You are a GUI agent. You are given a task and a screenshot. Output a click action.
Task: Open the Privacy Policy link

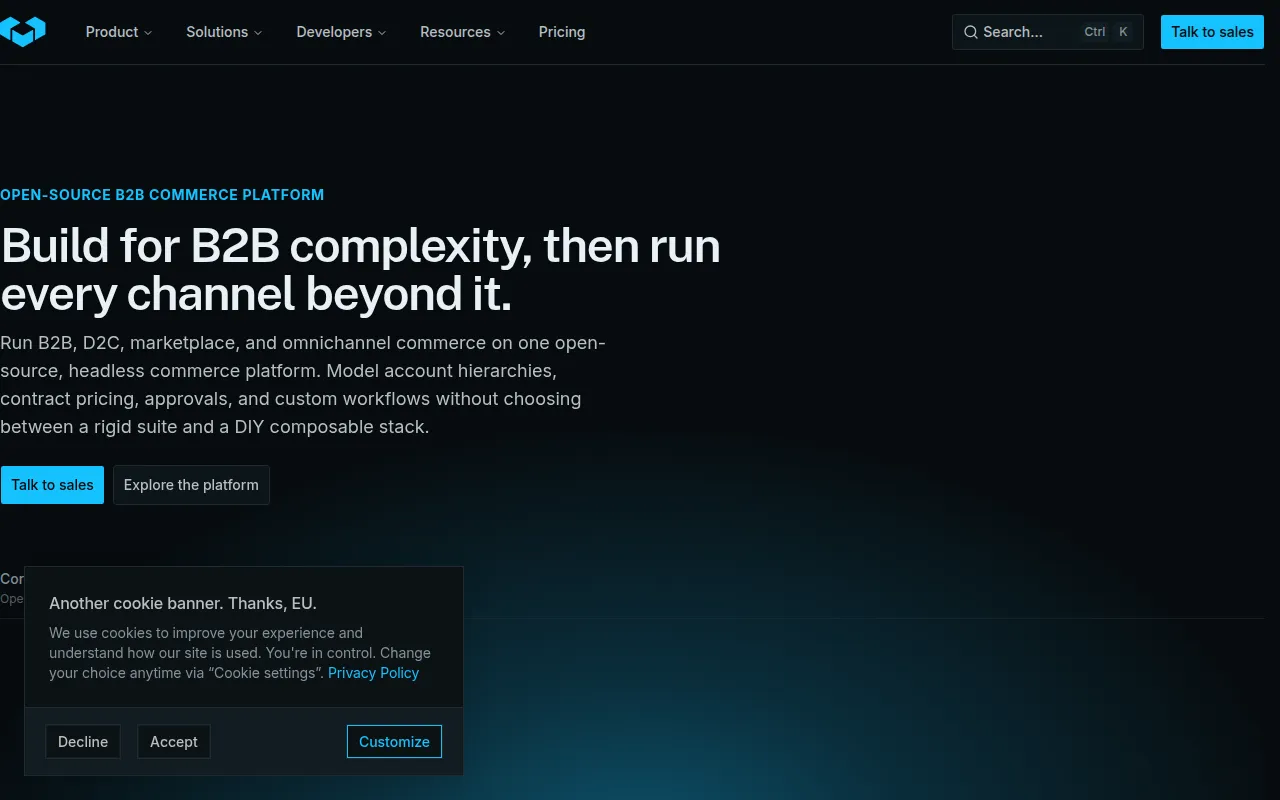373,673
